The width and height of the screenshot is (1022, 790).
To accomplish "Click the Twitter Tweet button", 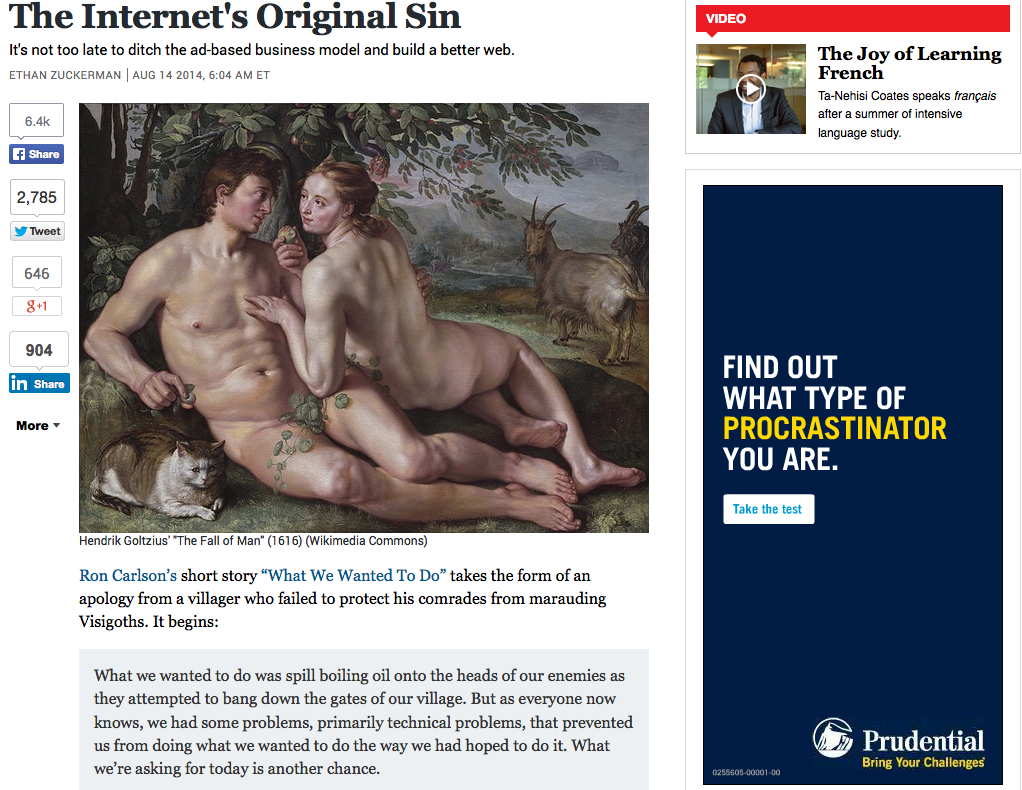I will pyautogui.click(x=37, y=231).
